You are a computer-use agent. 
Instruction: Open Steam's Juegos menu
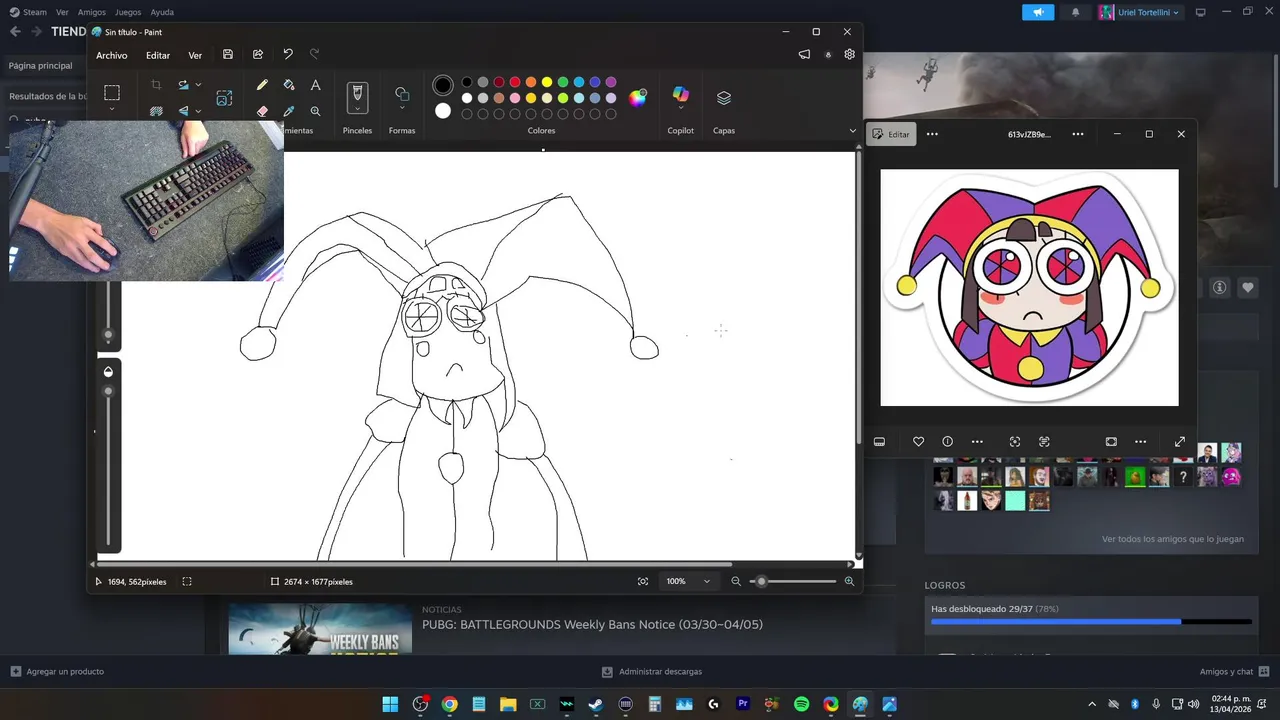128,12
